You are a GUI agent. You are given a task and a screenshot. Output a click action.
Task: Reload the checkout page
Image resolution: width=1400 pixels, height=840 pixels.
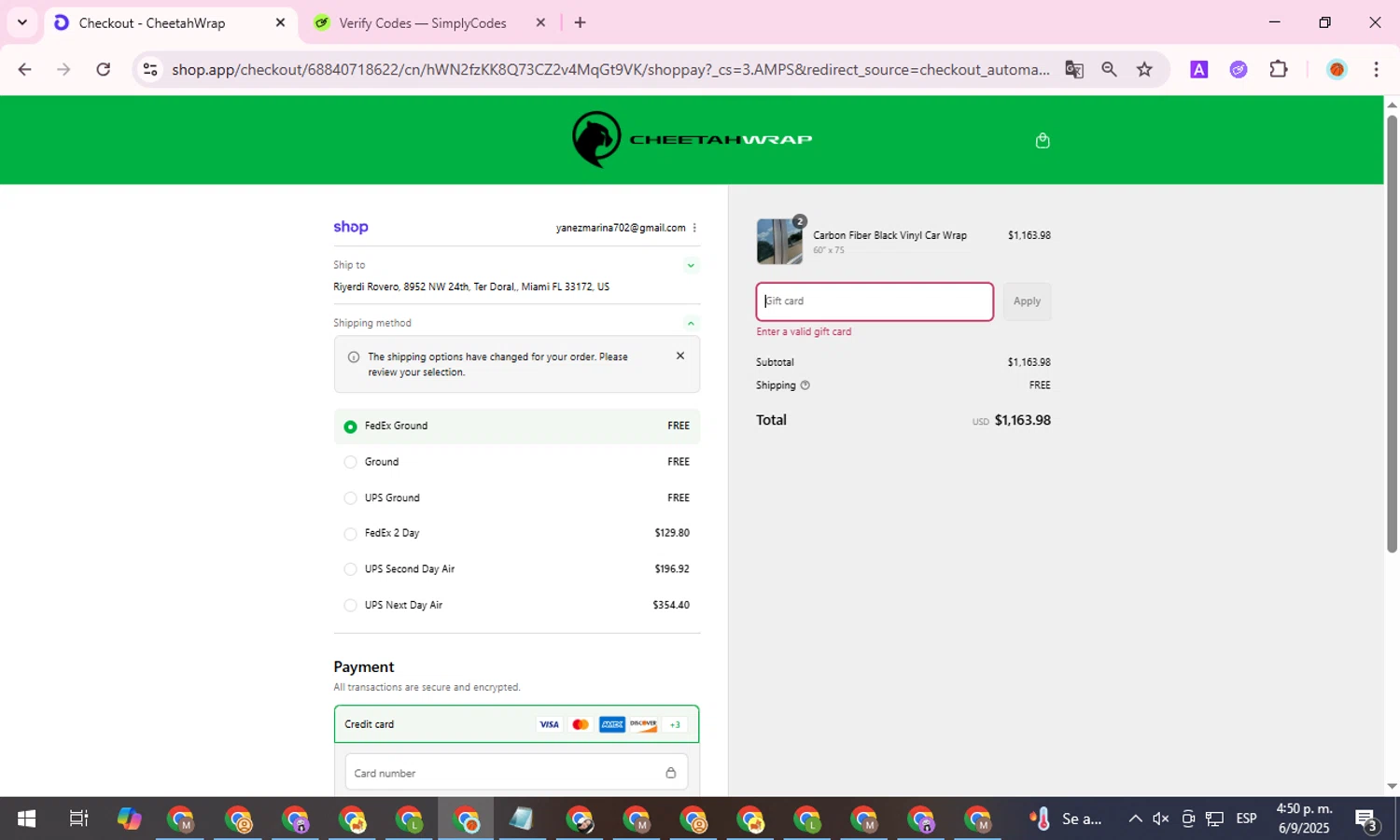[x=104, y=69]
